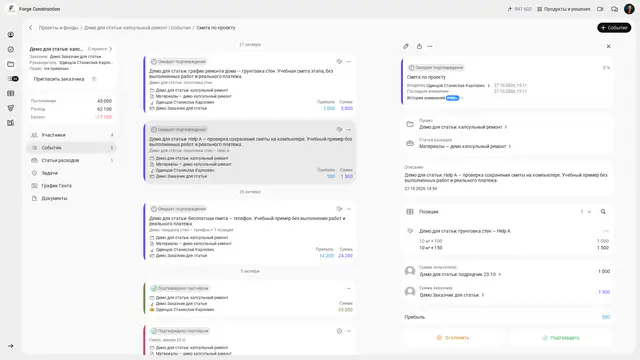Screen dimensions: 640x360
Task: Share the estimate via share icon
Action: (x=419, y=47)
